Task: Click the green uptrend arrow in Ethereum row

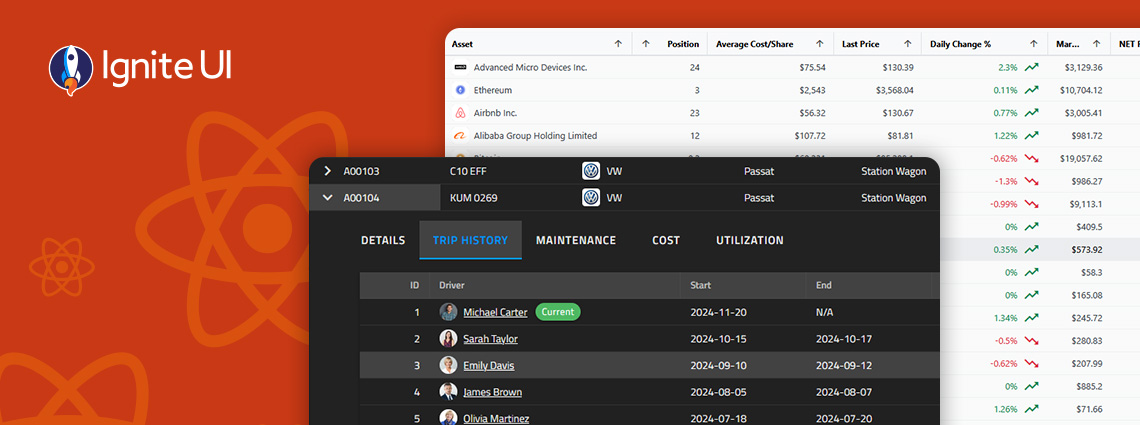Action: 1031,90
